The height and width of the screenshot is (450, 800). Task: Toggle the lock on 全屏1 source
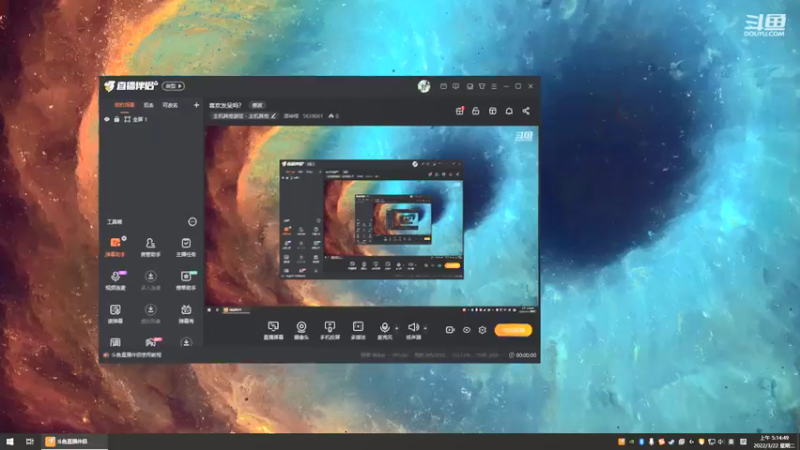coord(116,119)
